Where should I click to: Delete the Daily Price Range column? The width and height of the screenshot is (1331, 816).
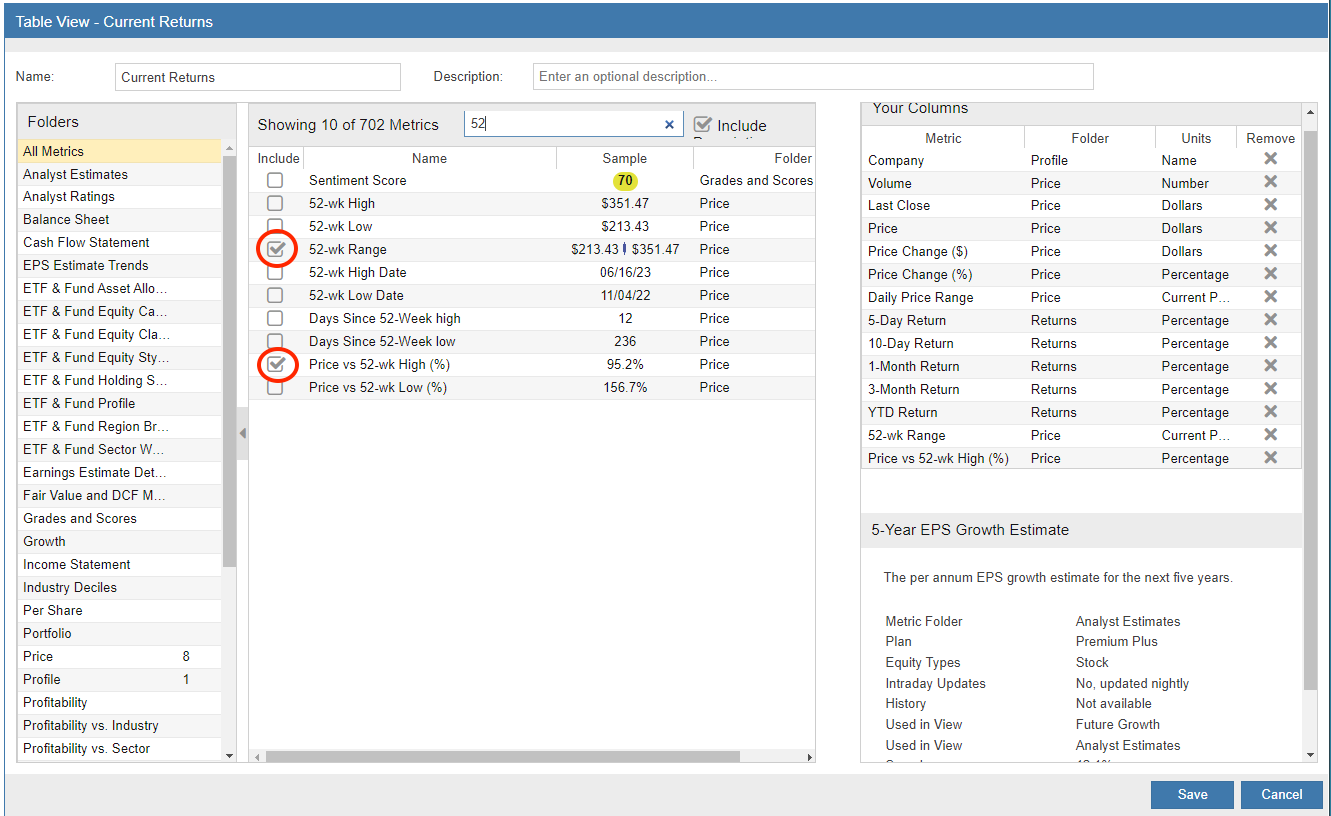coord(1270,297)
